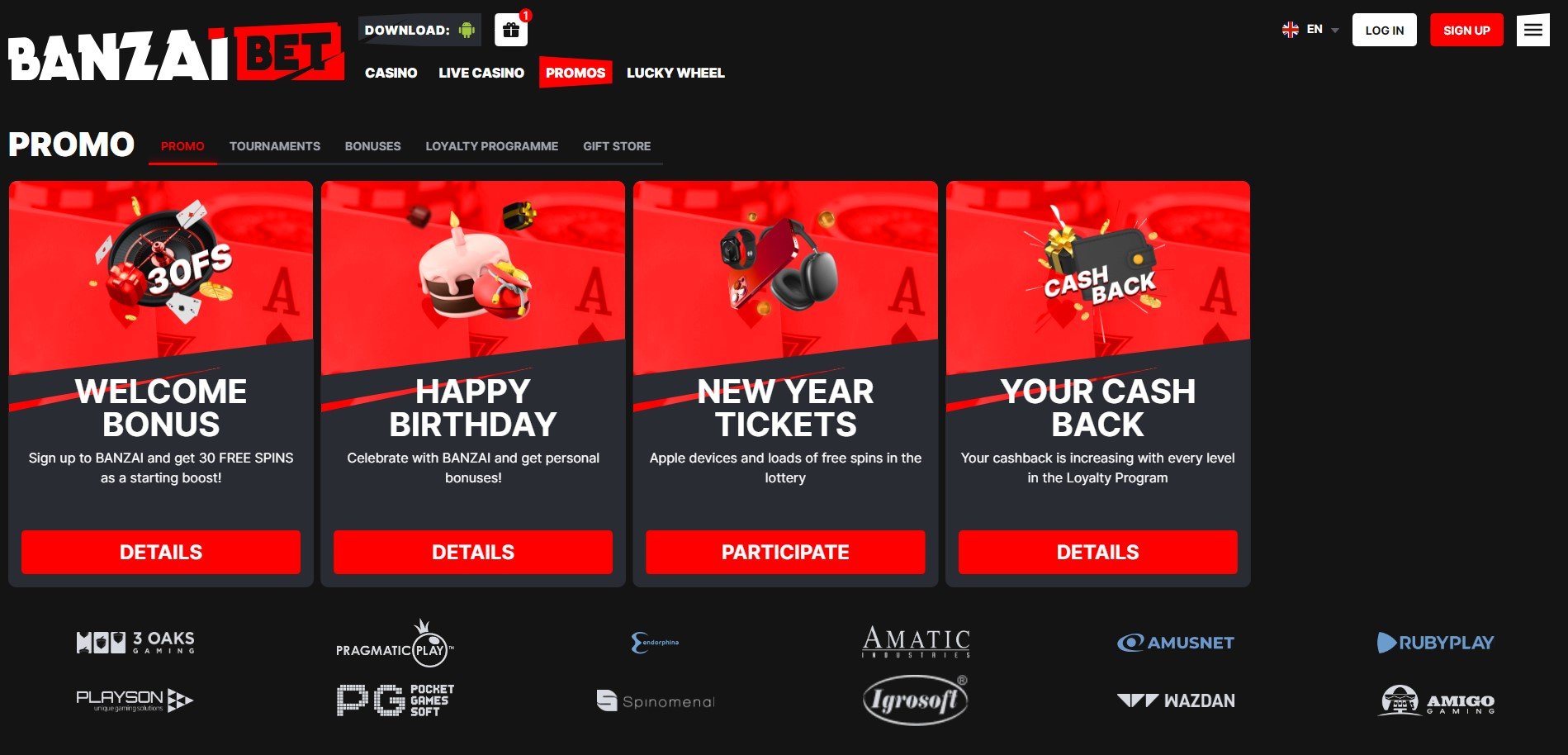1568x755 pixels.
Task: Go to Live Casino menu item
Action: 481,73
